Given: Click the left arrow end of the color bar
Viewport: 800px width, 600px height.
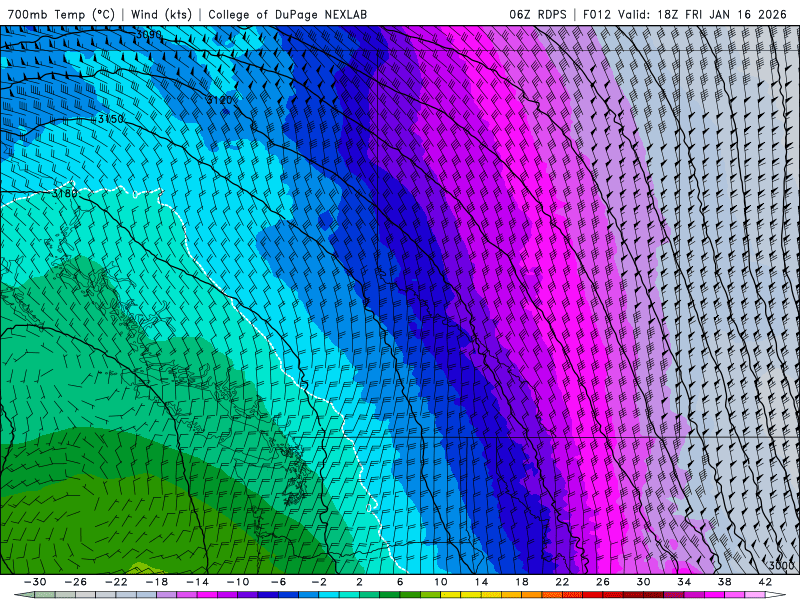Looking at the screenshot, I should tap(24, 596).
